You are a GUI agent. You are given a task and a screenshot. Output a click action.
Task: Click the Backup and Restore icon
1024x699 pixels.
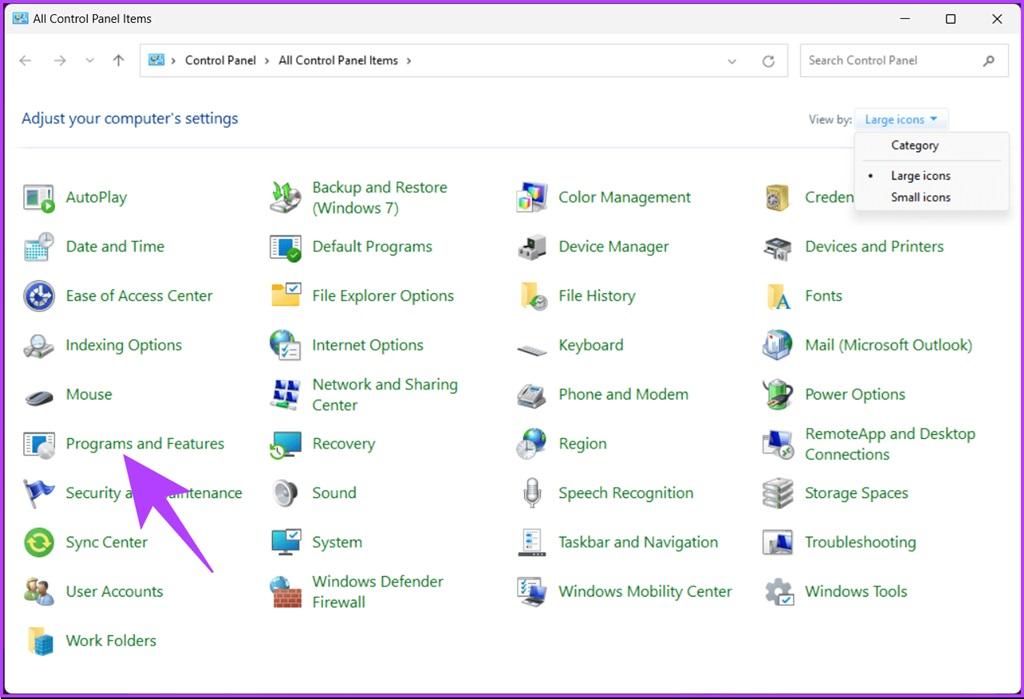click(x=285, y=197)
